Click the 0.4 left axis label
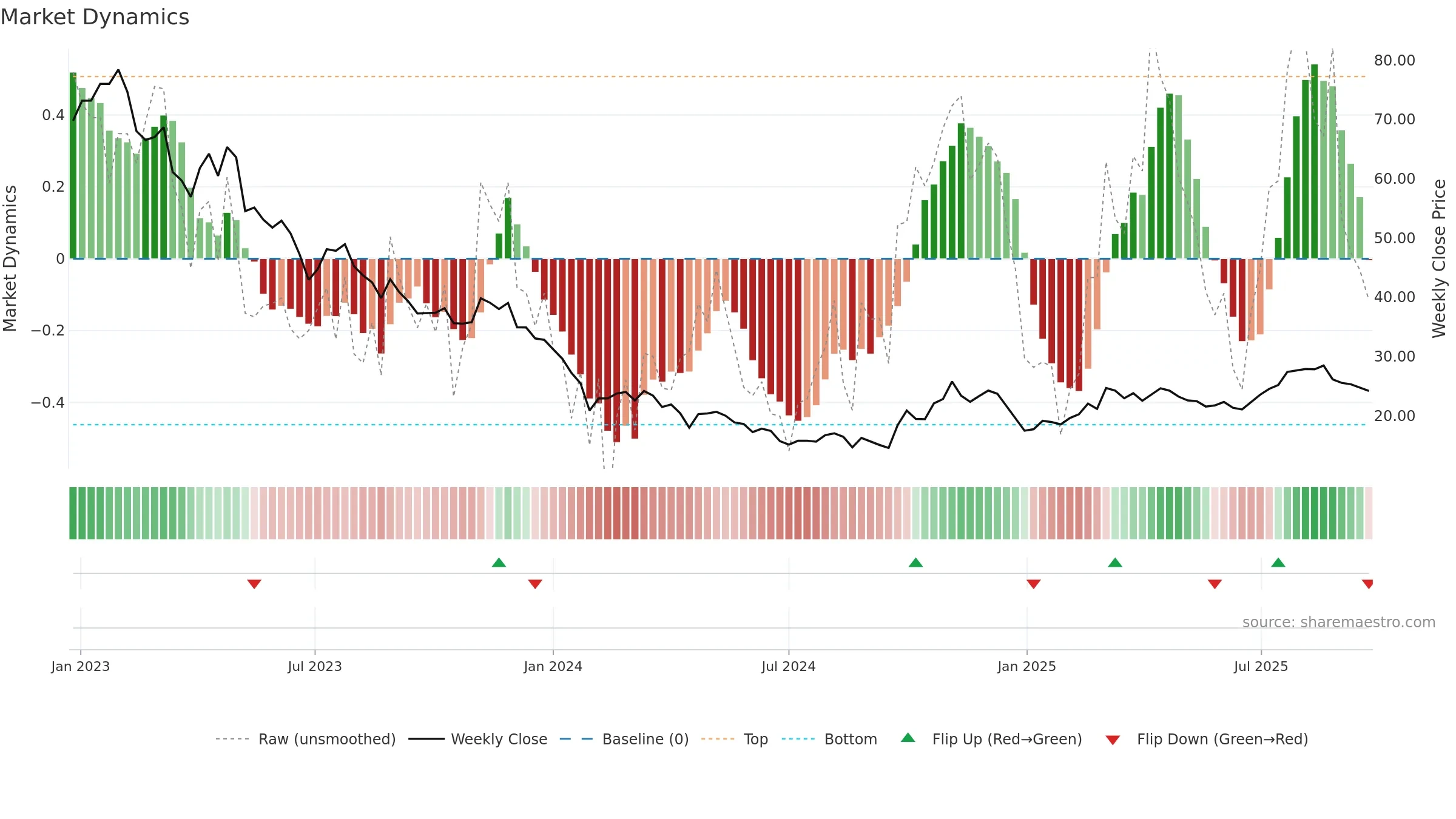Image resolution: width=1456 pixels, height=819 pixels. tap(53, 115)
